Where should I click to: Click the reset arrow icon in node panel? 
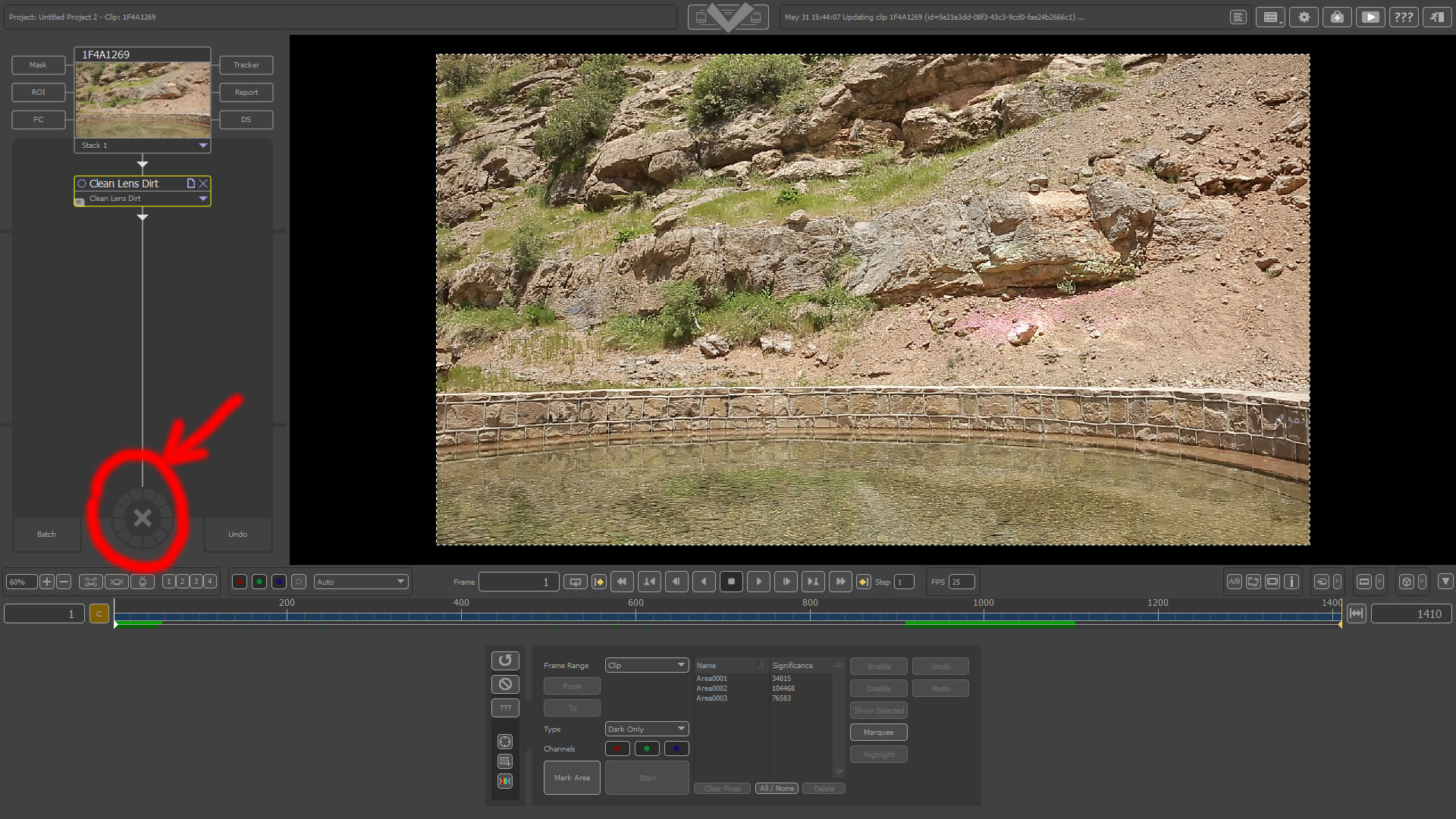tap(505, 661)
